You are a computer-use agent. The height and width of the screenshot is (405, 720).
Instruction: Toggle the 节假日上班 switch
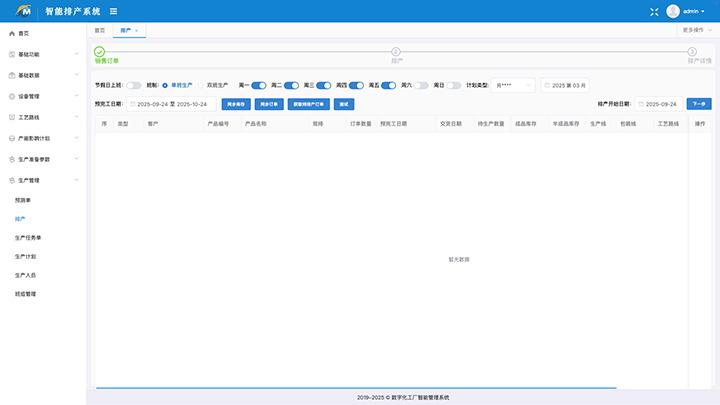[133, 86]
